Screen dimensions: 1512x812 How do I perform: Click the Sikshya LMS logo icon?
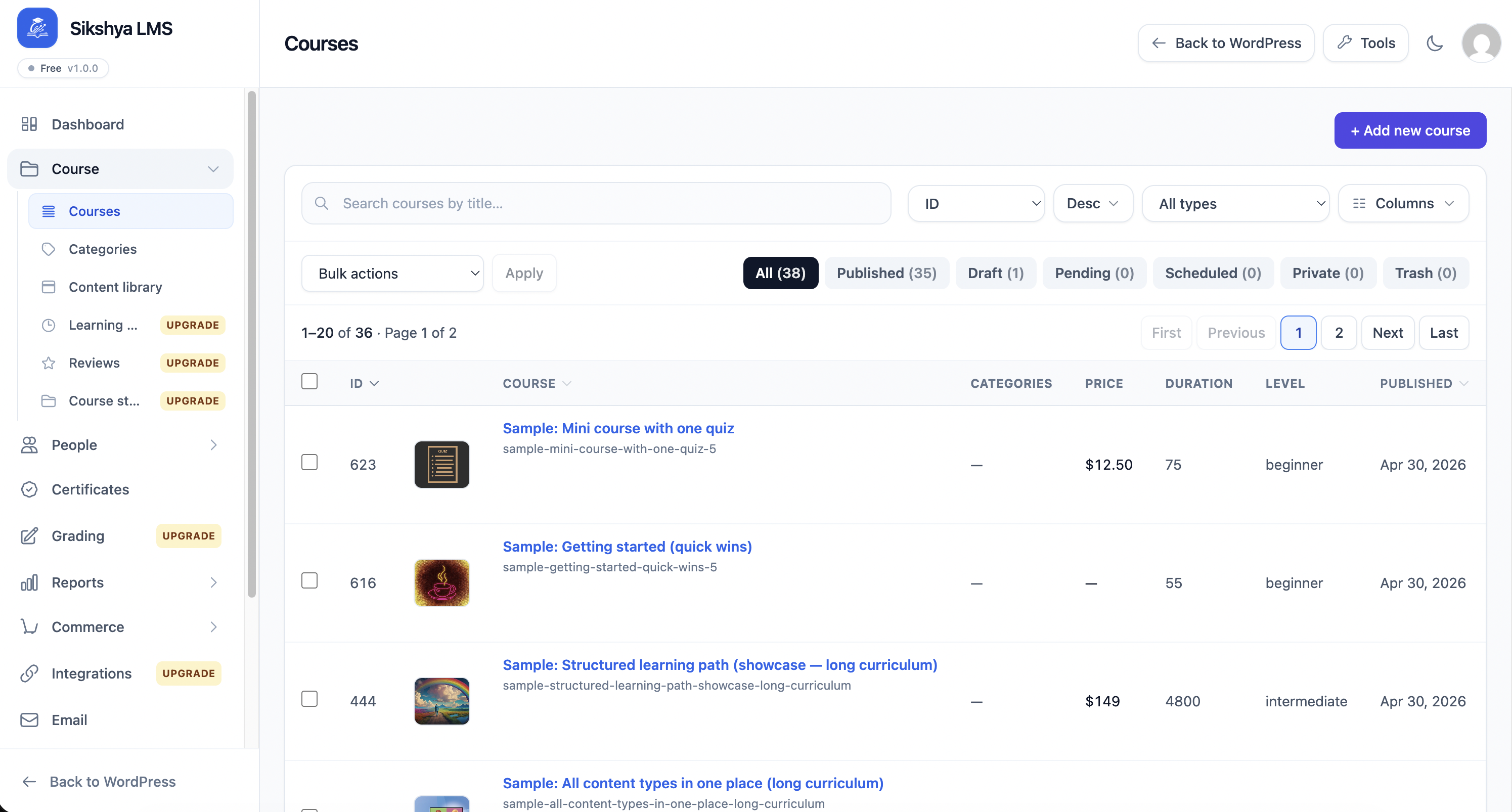[37, 28]
